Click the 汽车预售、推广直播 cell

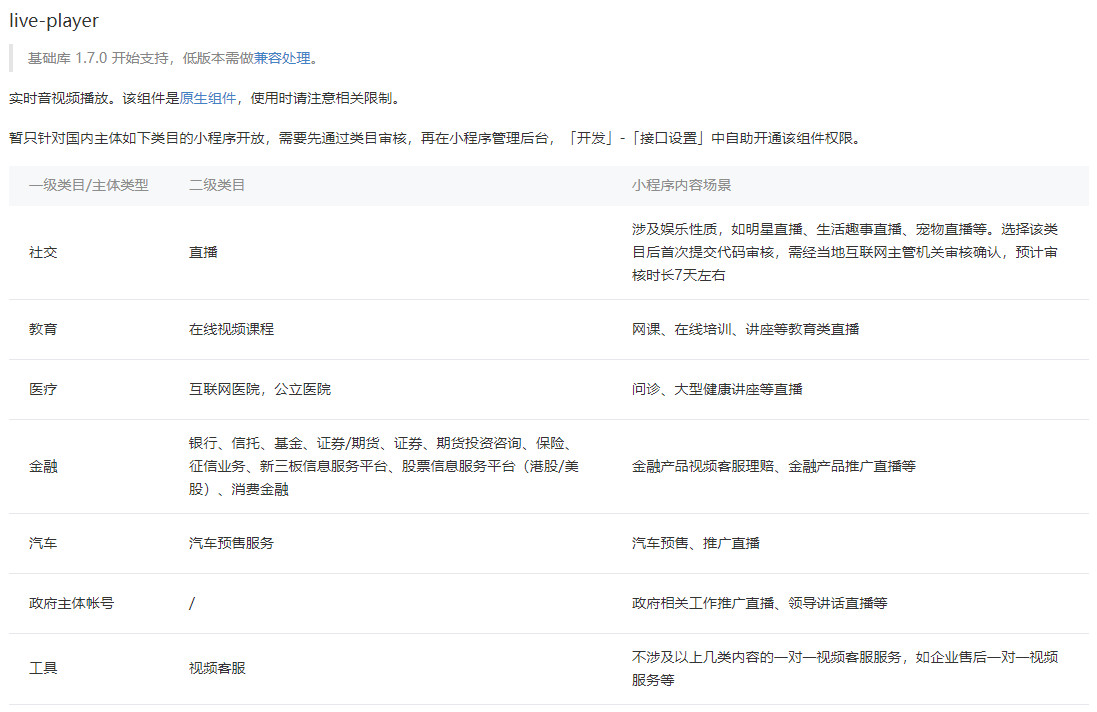tap(695, 543)
